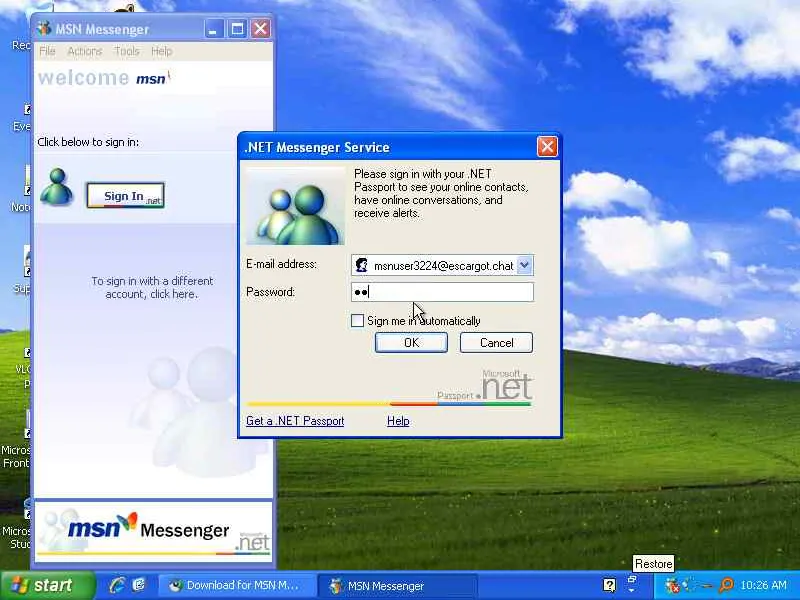Screen dimensions: 800x600
Task: Minimize the MSN Messenger window
Action: point(213,29)
